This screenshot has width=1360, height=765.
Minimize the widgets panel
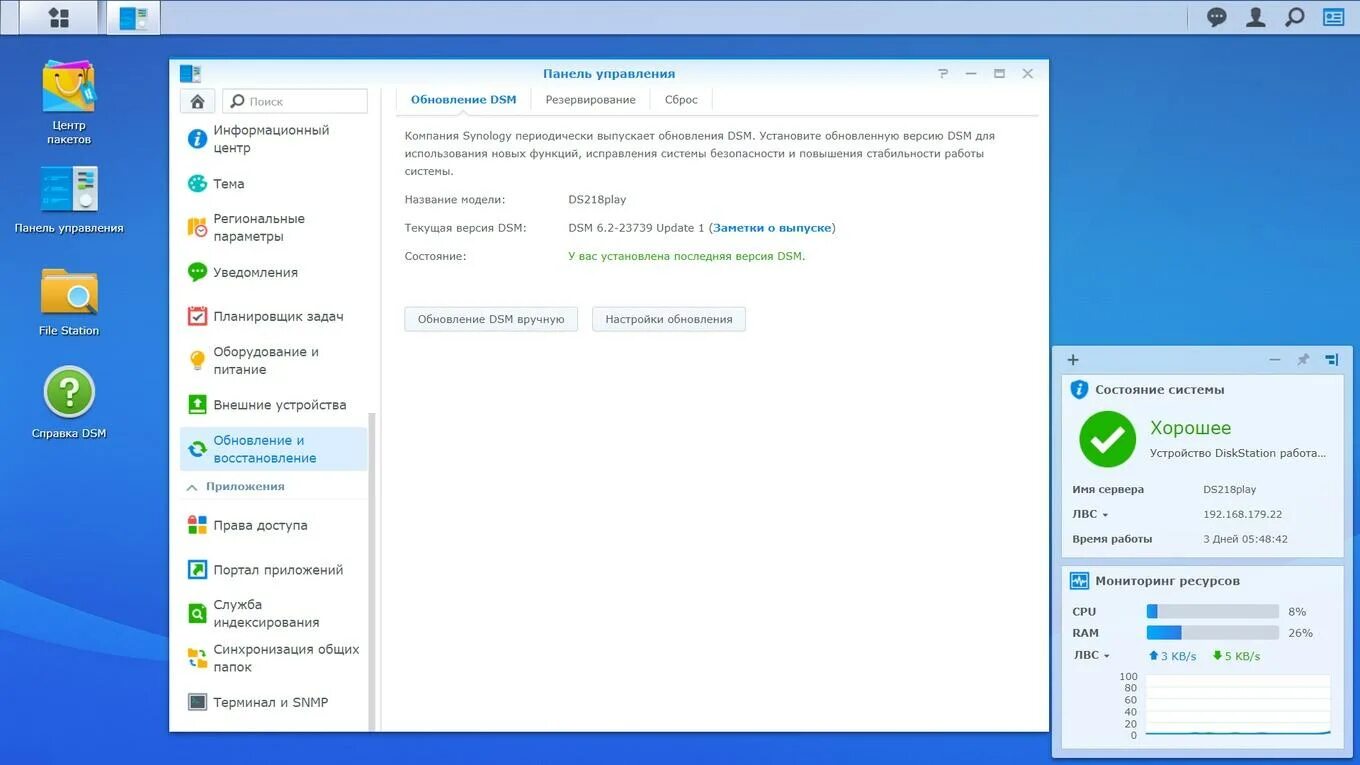pos(1274,360)
